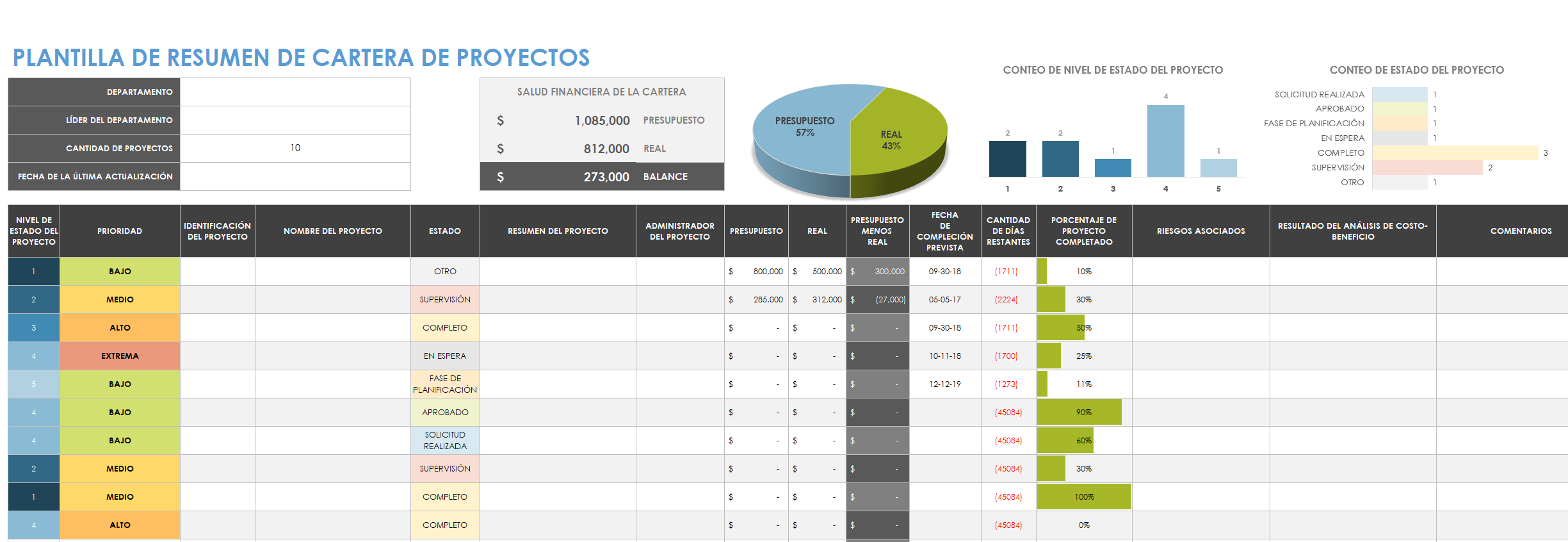Click the OTRO status cell
1568x542 pixels.
[x=445, y=272]
